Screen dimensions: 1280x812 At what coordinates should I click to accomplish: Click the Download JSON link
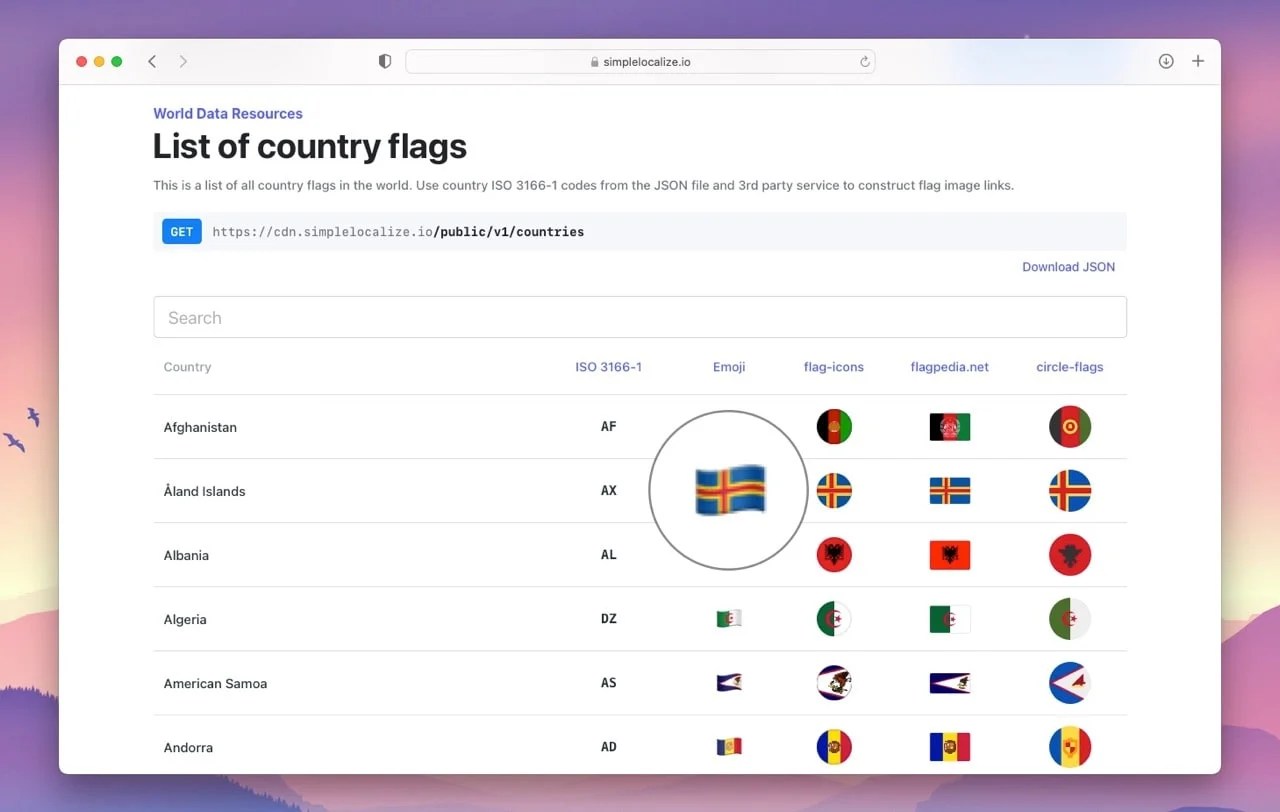pos(1068,267)
